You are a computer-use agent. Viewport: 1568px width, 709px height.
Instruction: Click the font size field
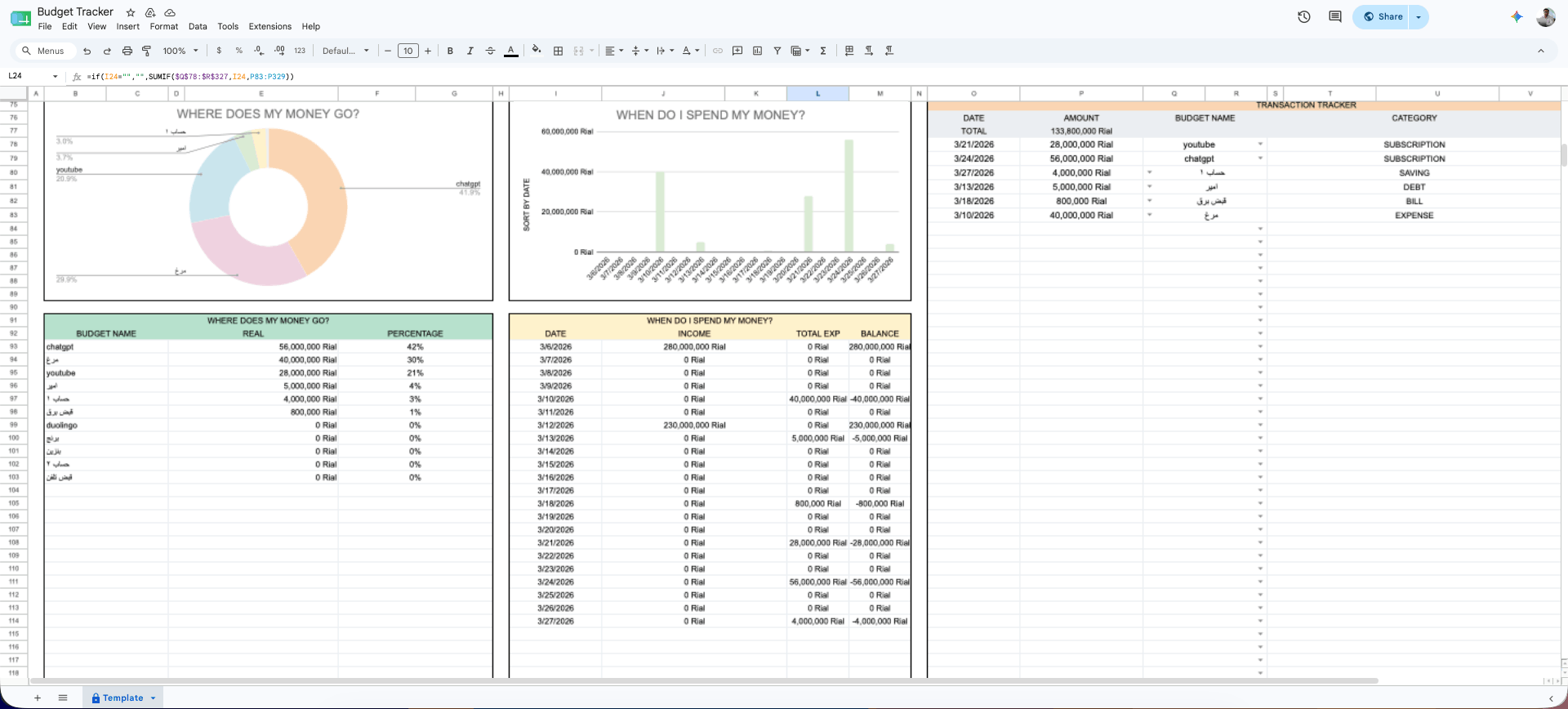[408, 51]
